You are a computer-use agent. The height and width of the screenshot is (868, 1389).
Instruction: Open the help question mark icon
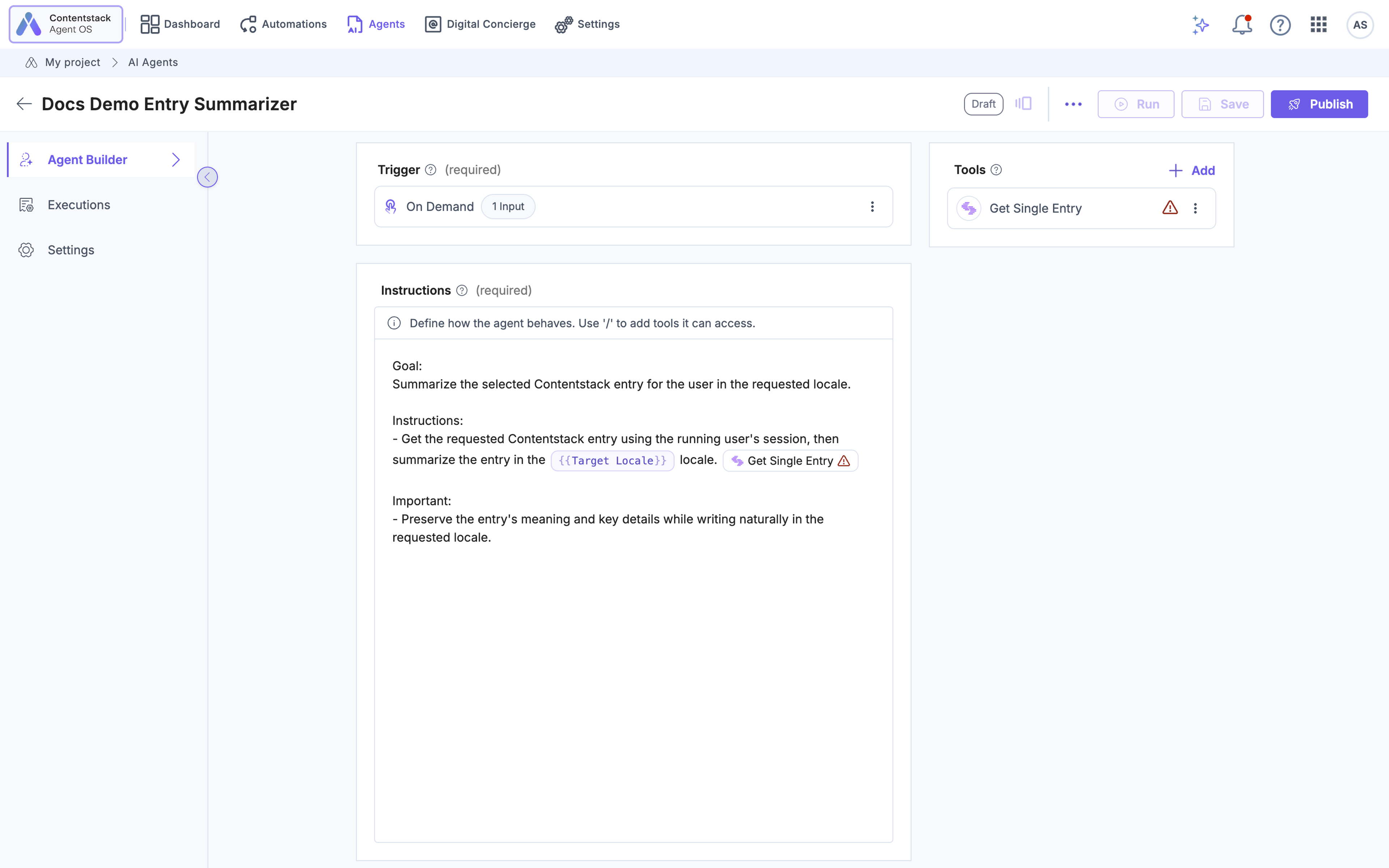1280,25
